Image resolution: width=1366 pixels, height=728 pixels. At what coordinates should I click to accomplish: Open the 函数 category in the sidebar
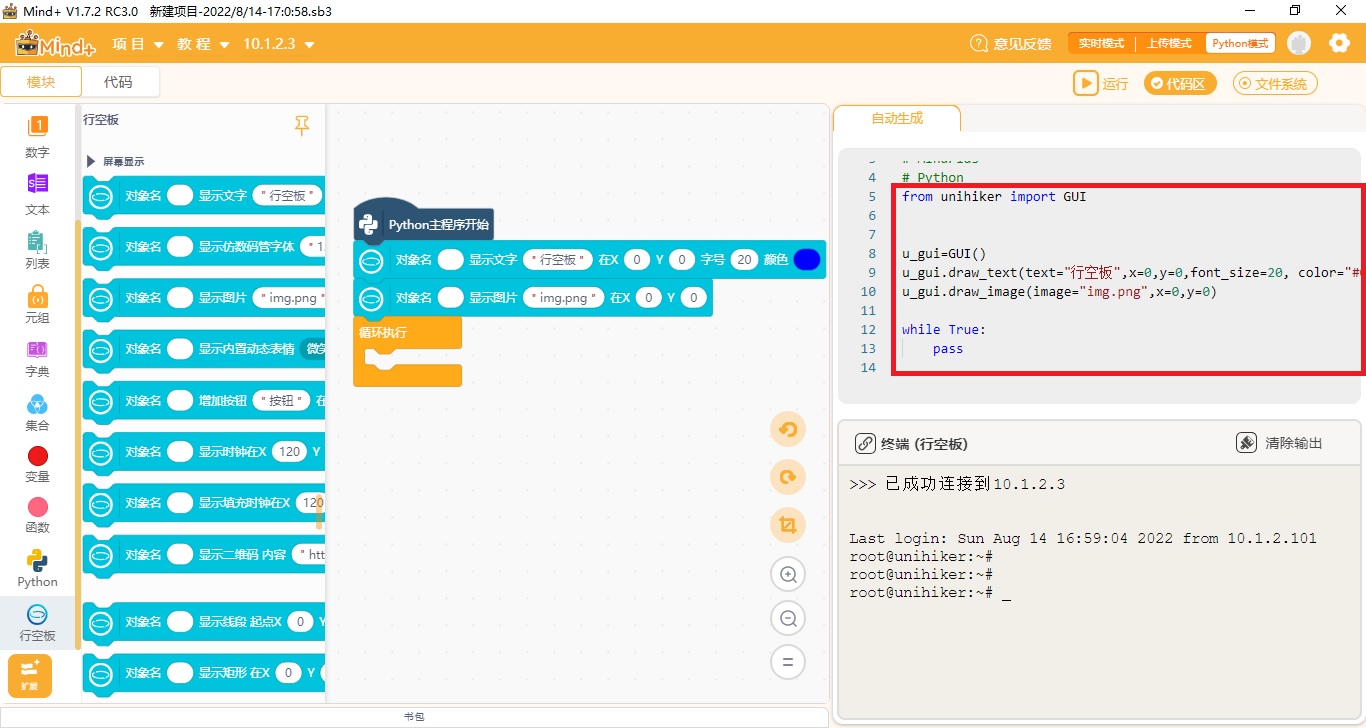coord(37,516)
